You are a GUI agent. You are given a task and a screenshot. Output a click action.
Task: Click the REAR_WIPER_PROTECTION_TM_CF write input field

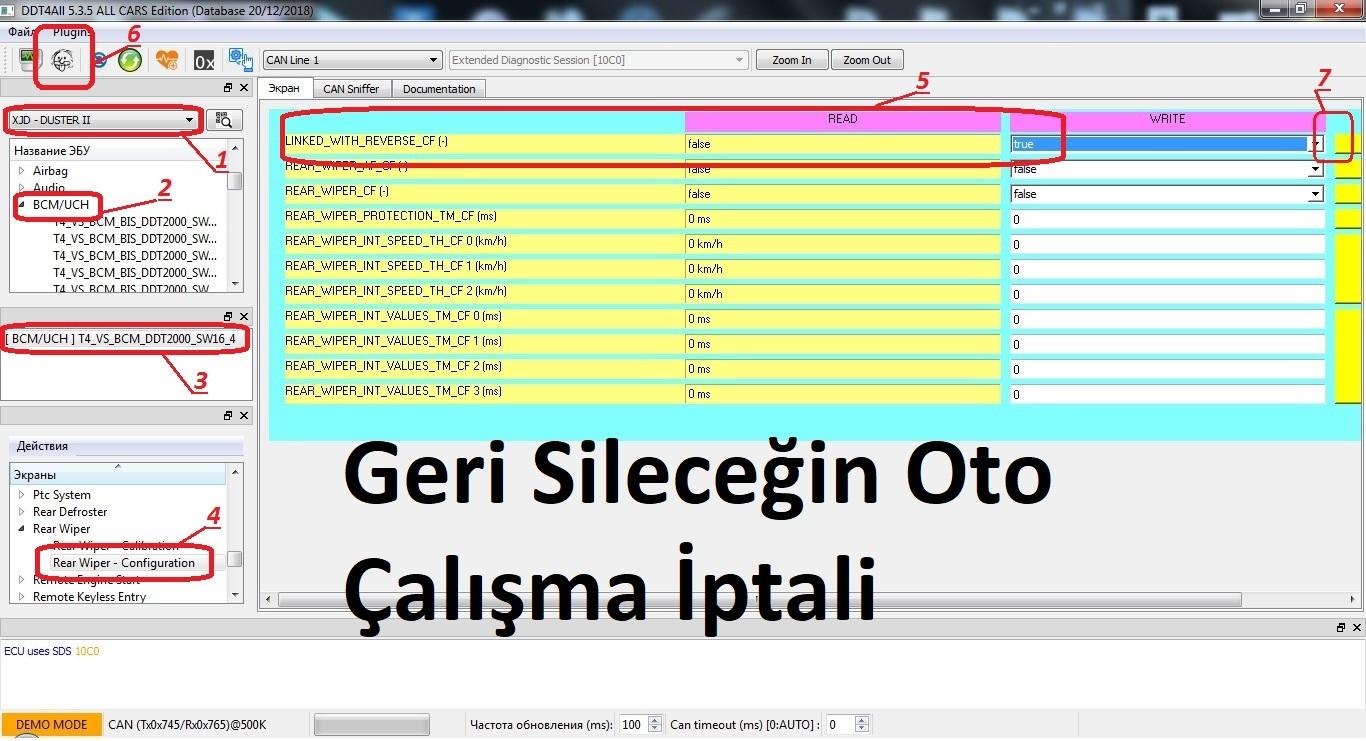pos(1166,219)
